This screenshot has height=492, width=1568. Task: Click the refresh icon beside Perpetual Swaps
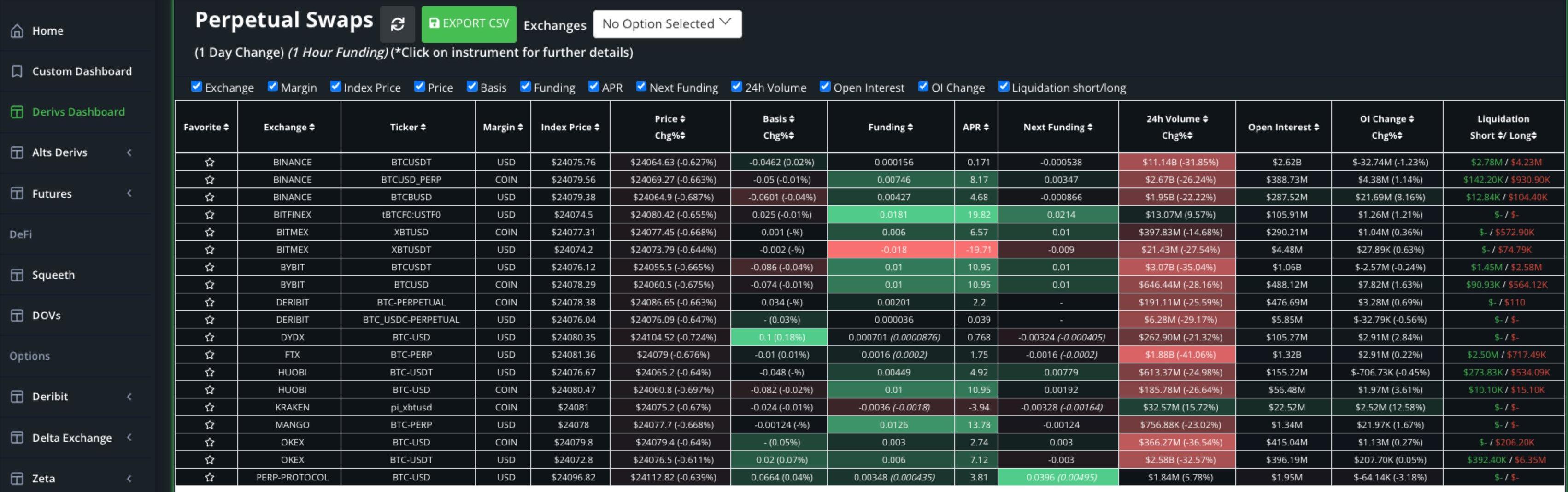point(398,24)
